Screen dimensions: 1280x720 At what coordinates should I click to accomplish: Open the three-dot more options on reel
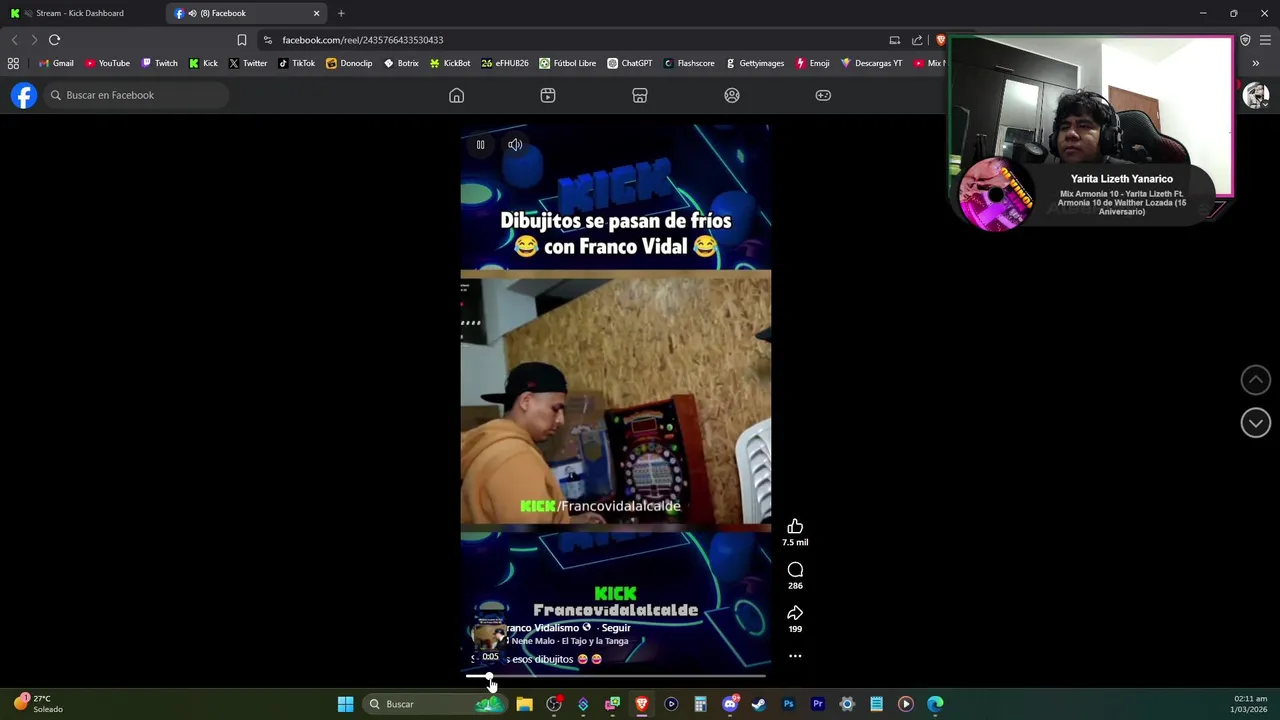[x=795, y=656]
